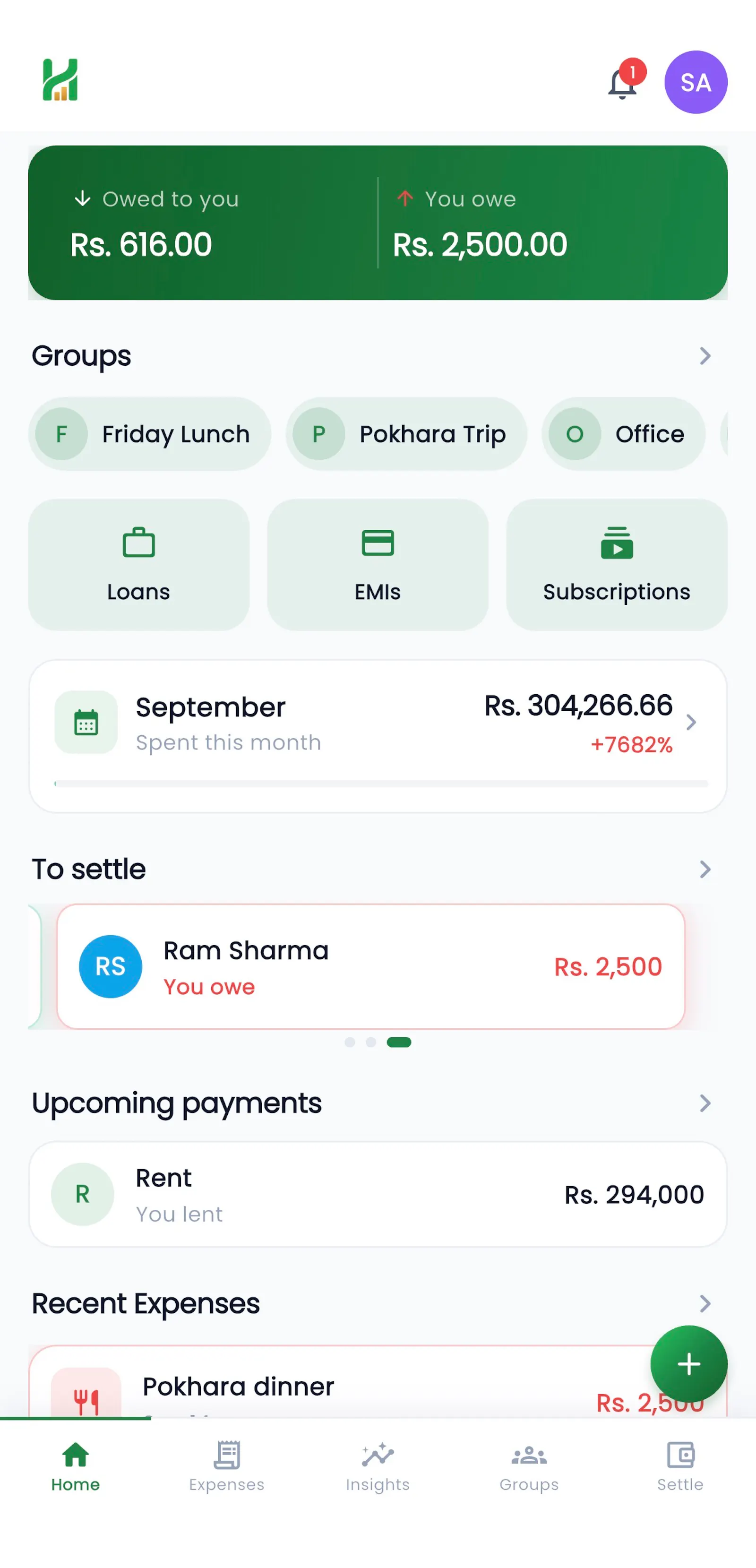Expand the Groups section chevron
Screen dimensions: 756x1568
[705, 355]
